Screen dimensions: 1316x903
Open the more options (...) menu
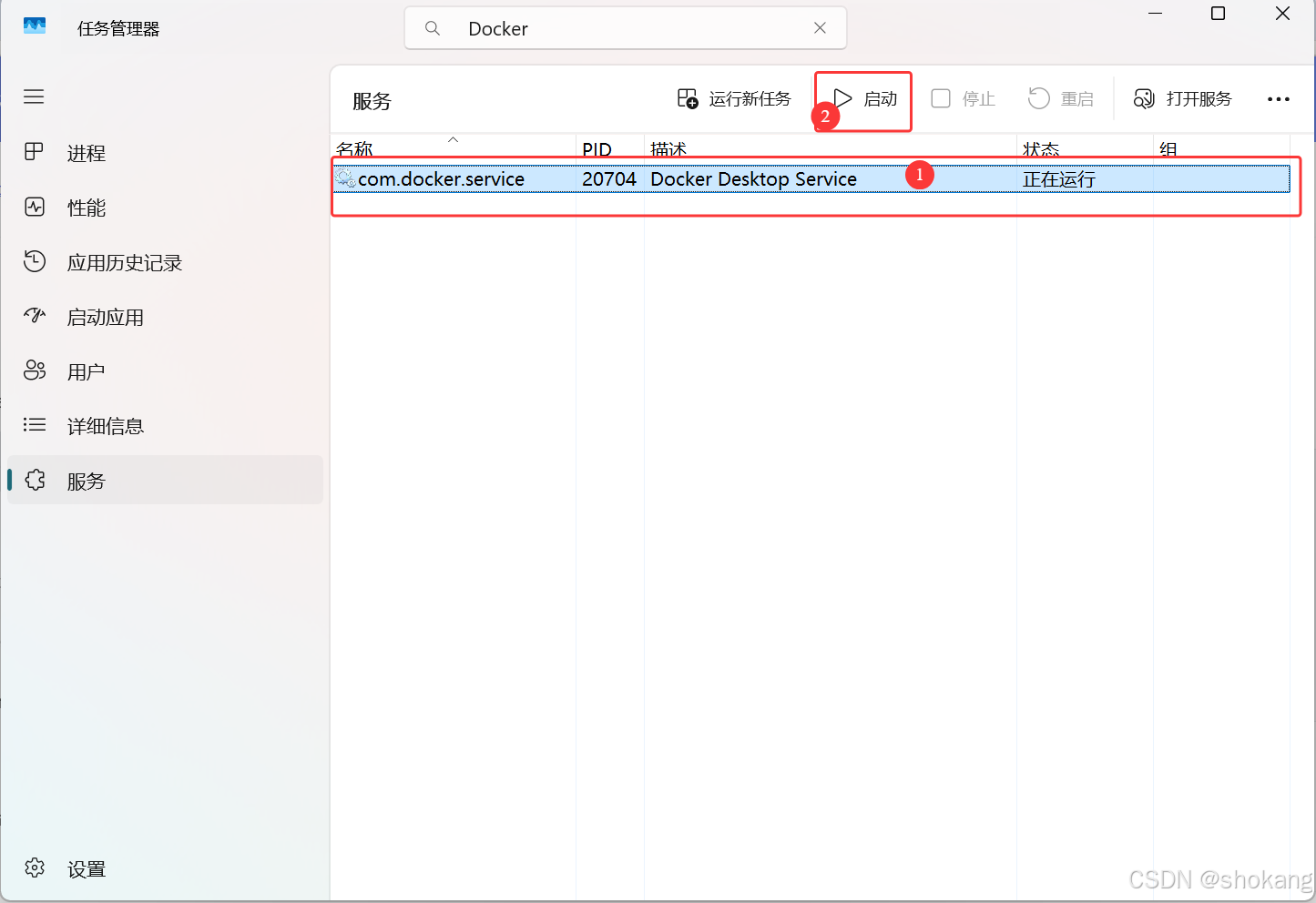pos(1279,99)
